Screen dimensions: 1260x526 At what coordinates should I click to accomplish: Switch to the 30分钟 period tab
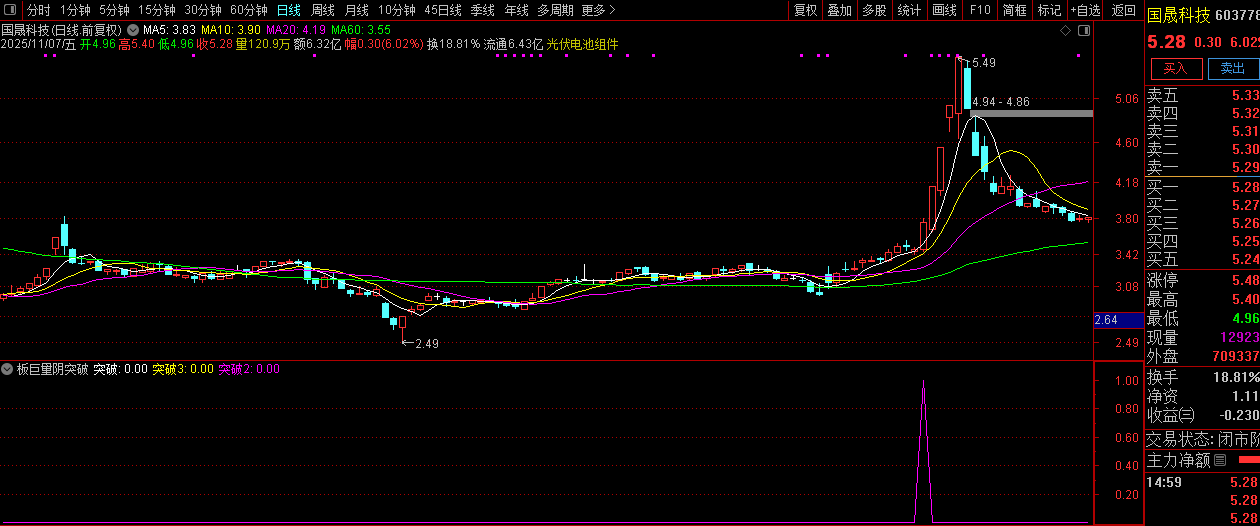click(x=203, y=10)
